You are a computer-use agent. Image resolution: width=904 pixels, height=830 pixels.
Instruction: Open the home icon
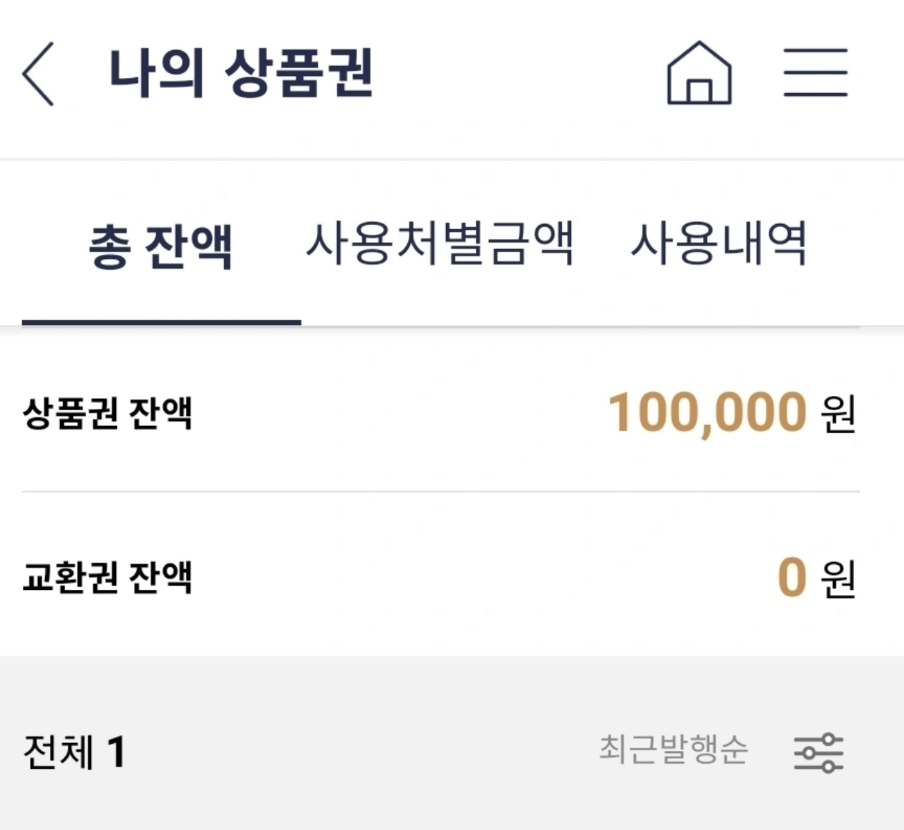pyautogui.click(x=699, y=73)
